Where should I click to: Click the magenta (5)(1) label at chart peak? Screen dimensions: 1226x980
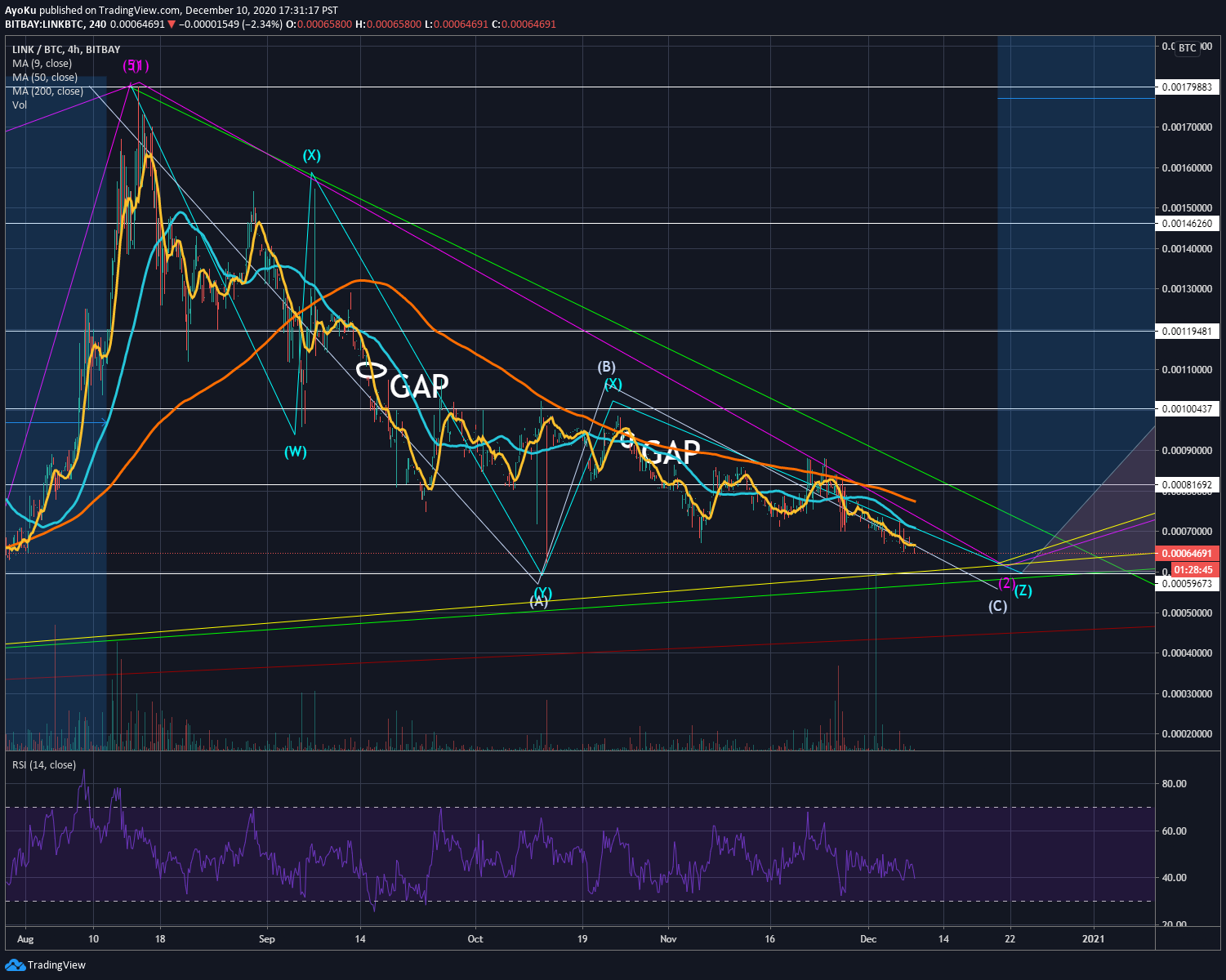[136, 65]
